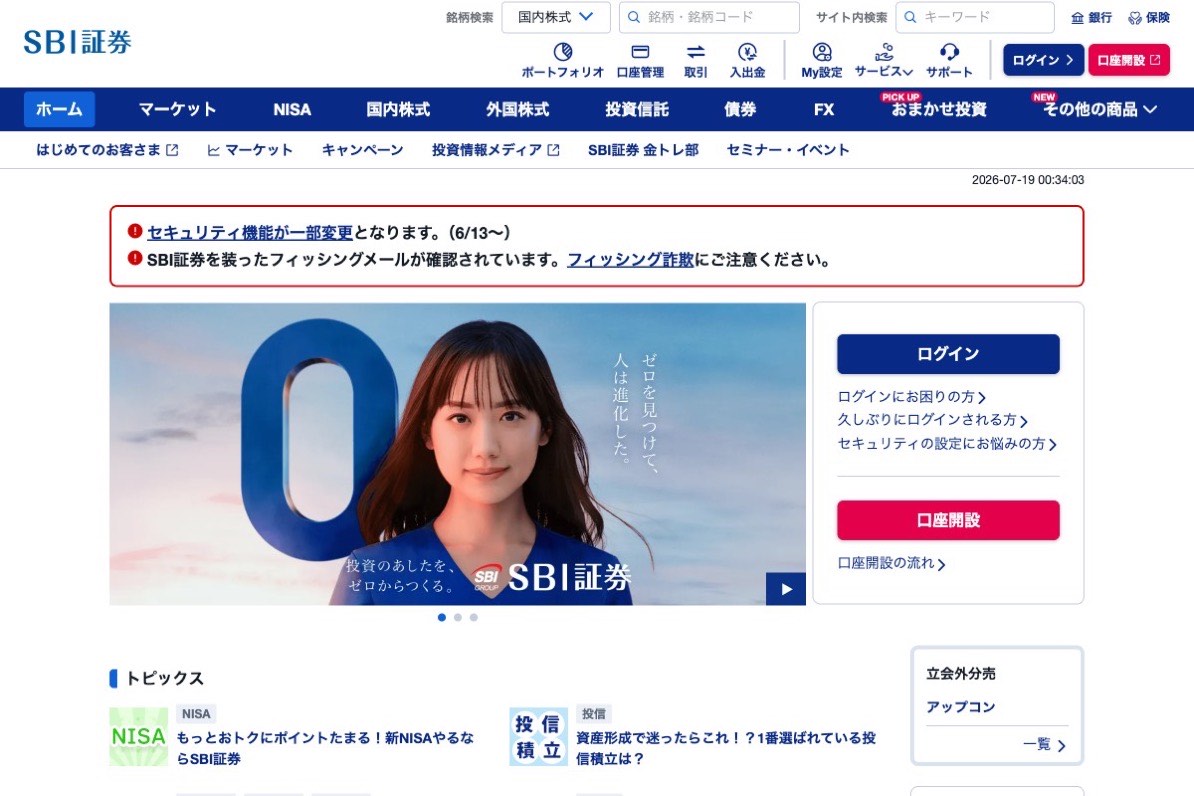The width and height of the screenshot is (1194, 796).
Task: Click the 立会外分売 heading text
Action: click(961, 673)
